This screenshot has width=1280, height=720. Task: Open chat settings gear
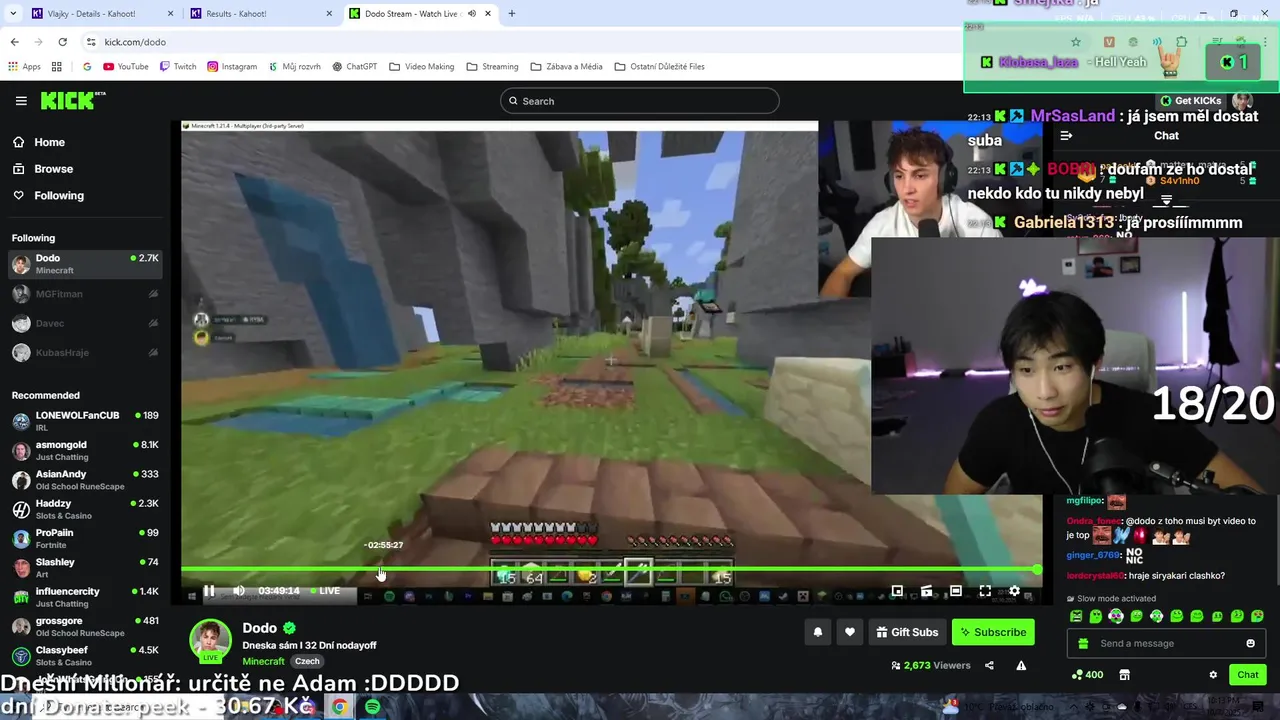[1213, 675]
